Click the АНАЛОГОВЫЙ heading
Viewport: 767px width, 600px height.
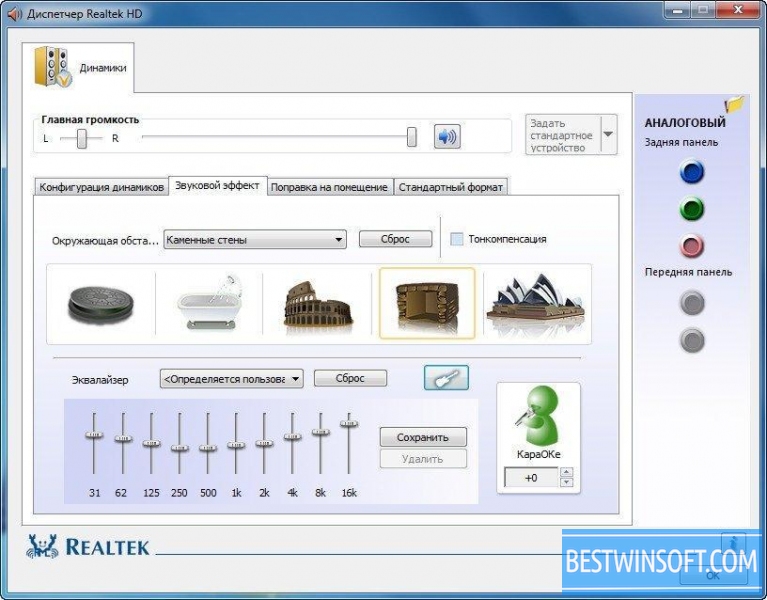[684, 122]
